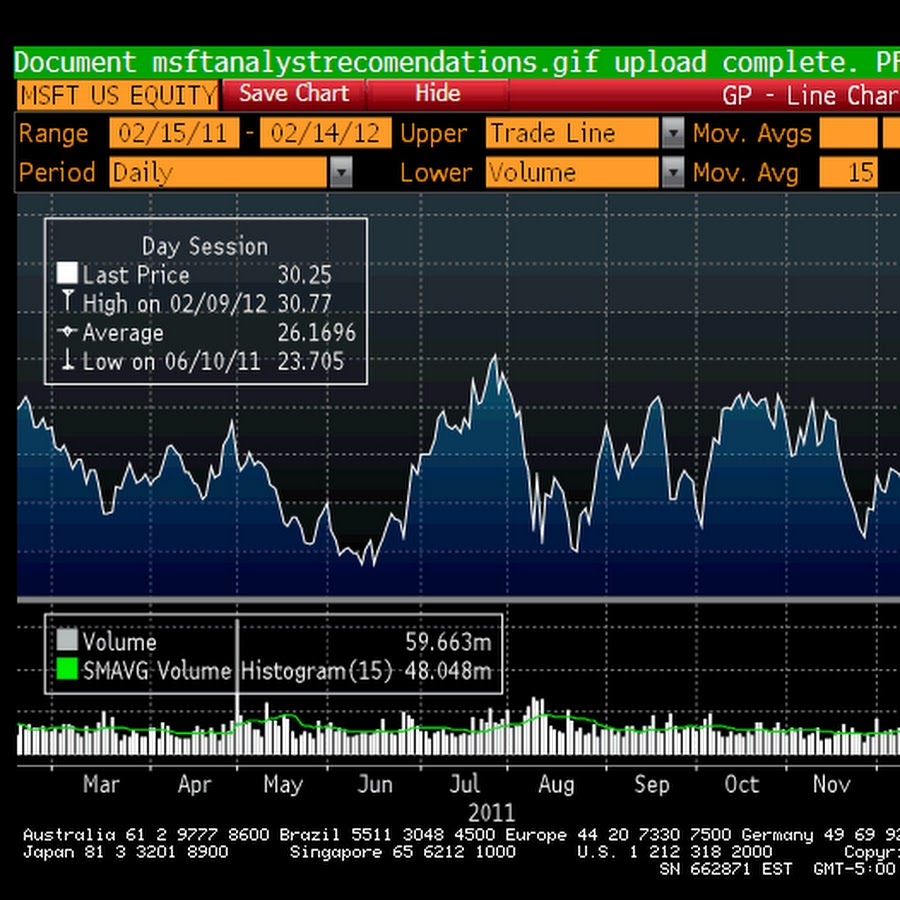The image size is (900, 900).
Task: Click the green SMAVG Volume legend swatch
Action: pos(67,669)
